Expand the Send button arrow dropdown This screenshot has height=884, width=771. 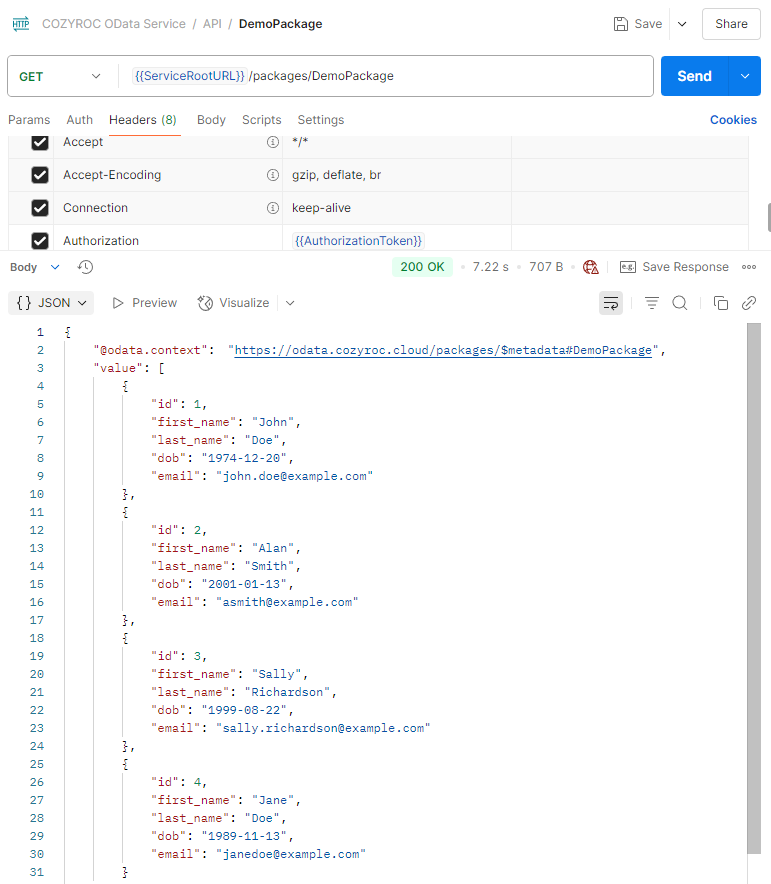(x=744, y=76)
